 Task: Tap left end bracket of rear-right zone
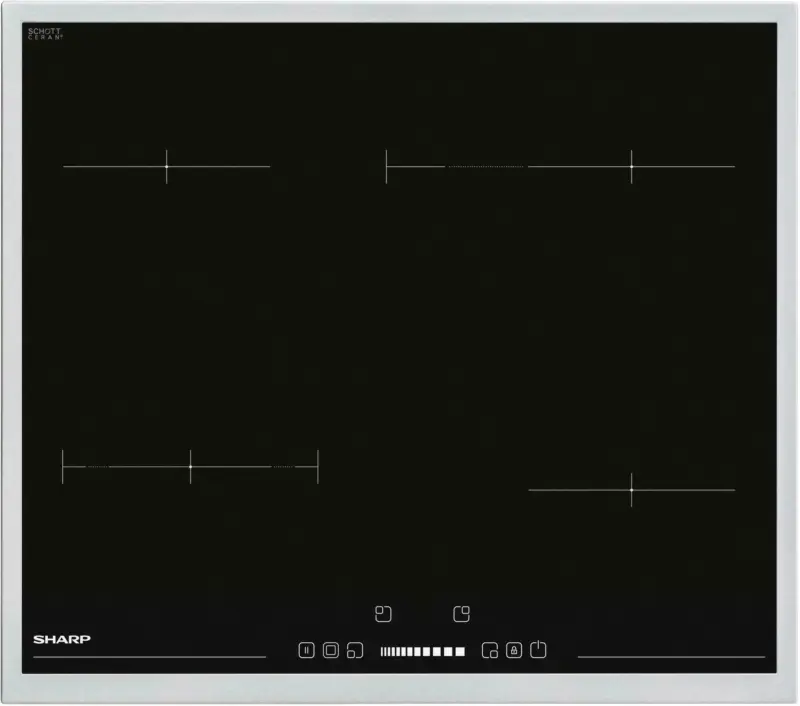point(387,166)
